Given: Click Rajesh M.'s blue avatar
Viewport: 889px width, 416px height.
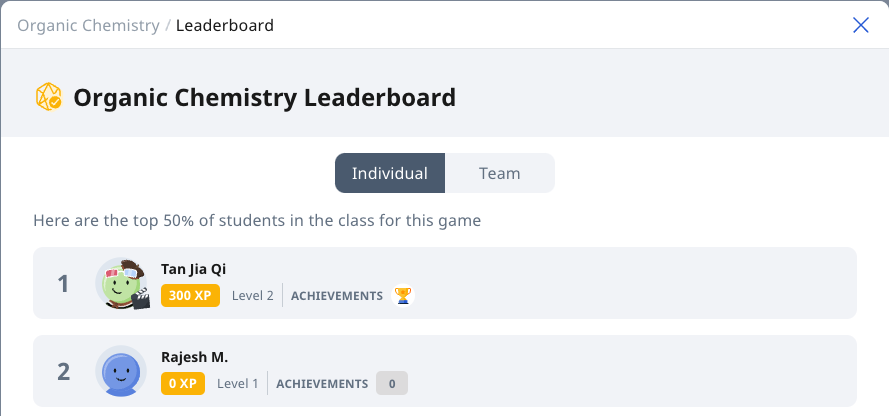Looking at the screenshot, I should [121, 371].
